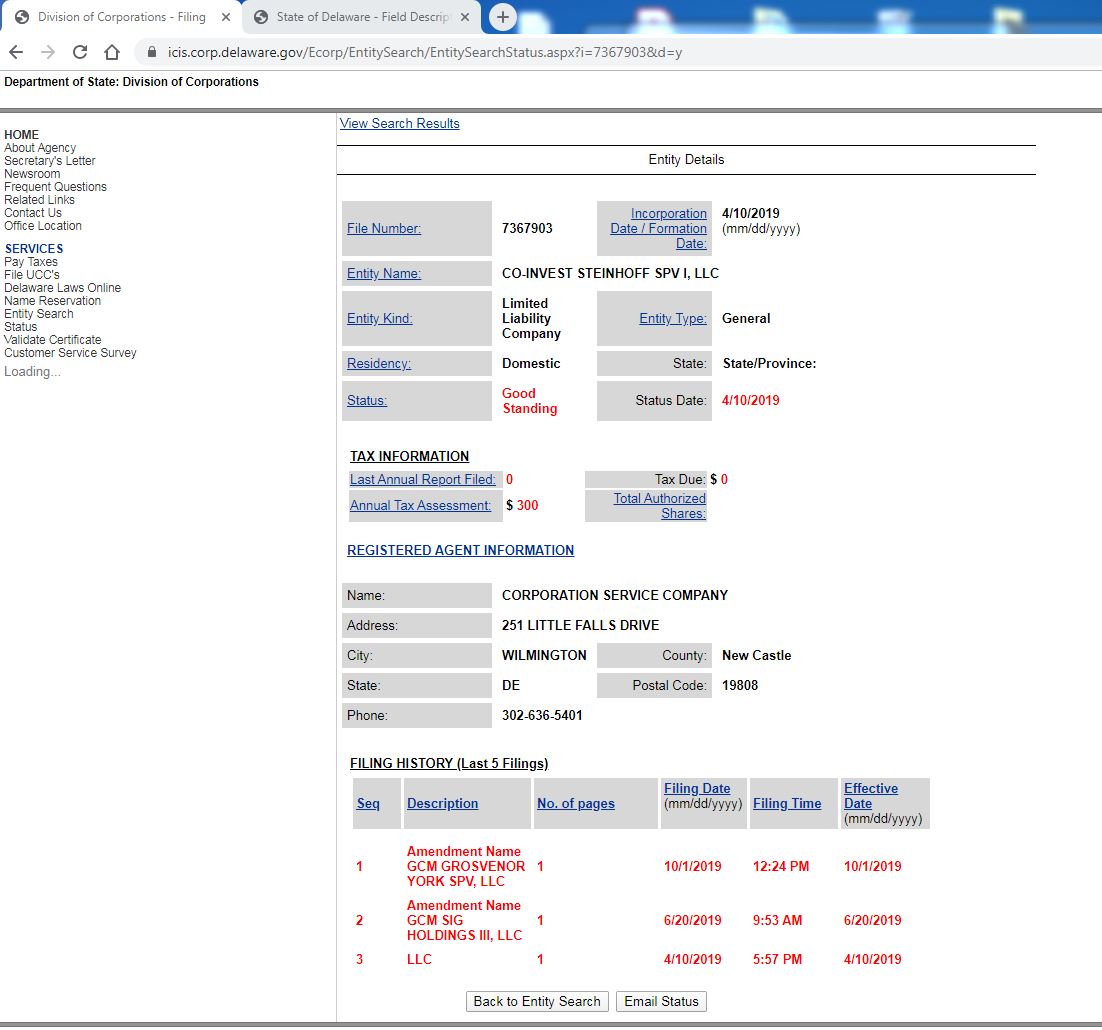Open Frequent Questions sidebar item
Image resolution: width=1102 pixels, height=1030 pixels.
click(56, 187)
